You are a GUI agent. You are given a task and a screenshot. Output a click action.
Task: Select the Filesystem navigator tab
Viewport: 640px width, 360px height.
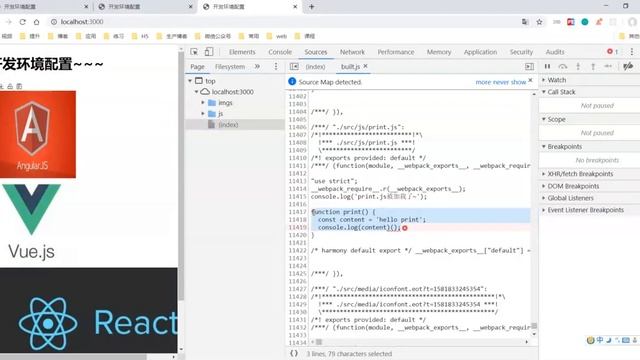(x=230, y=67)
